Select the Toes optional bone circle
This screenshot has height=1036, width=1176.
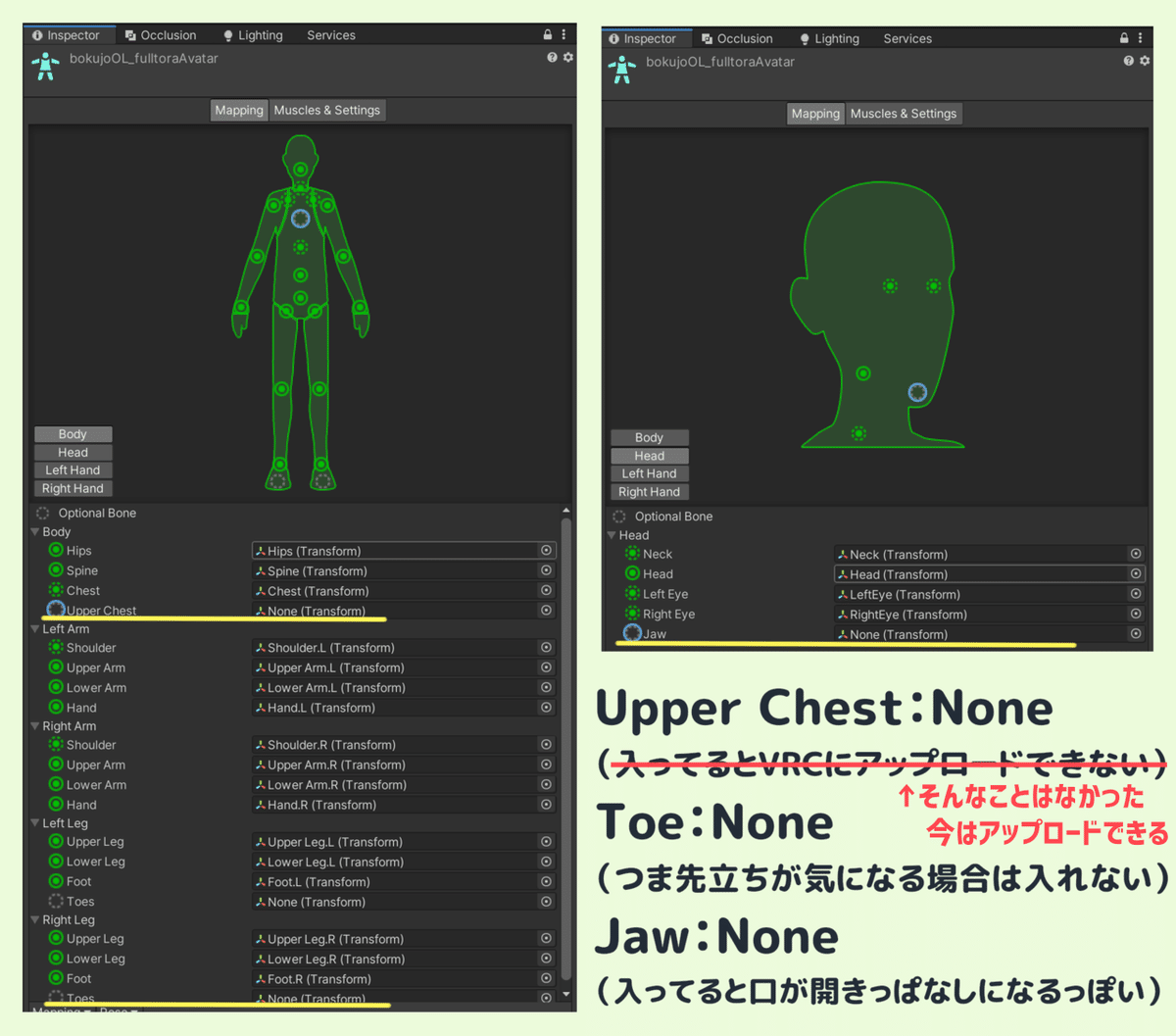(57, 901)
